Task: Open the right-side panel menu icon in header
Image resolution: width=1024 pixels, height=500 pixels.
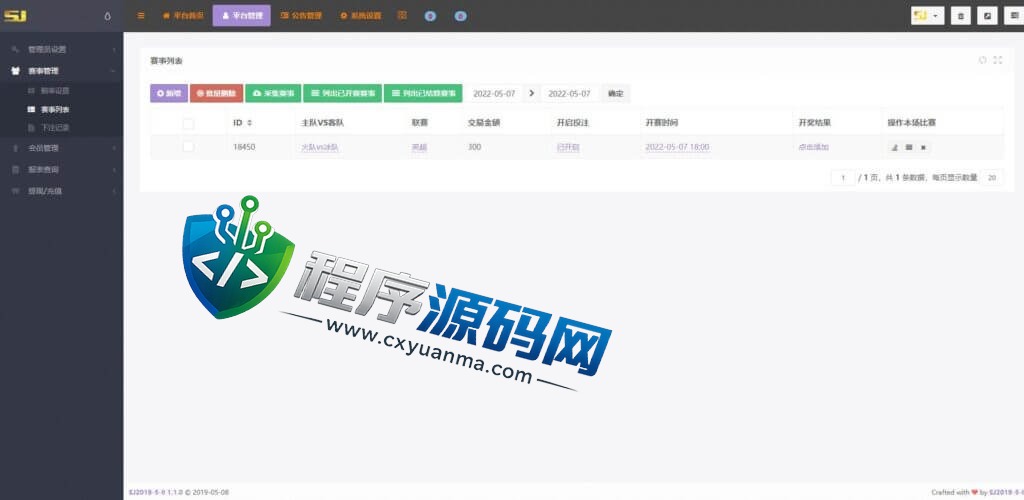Action: [1014, 16]
